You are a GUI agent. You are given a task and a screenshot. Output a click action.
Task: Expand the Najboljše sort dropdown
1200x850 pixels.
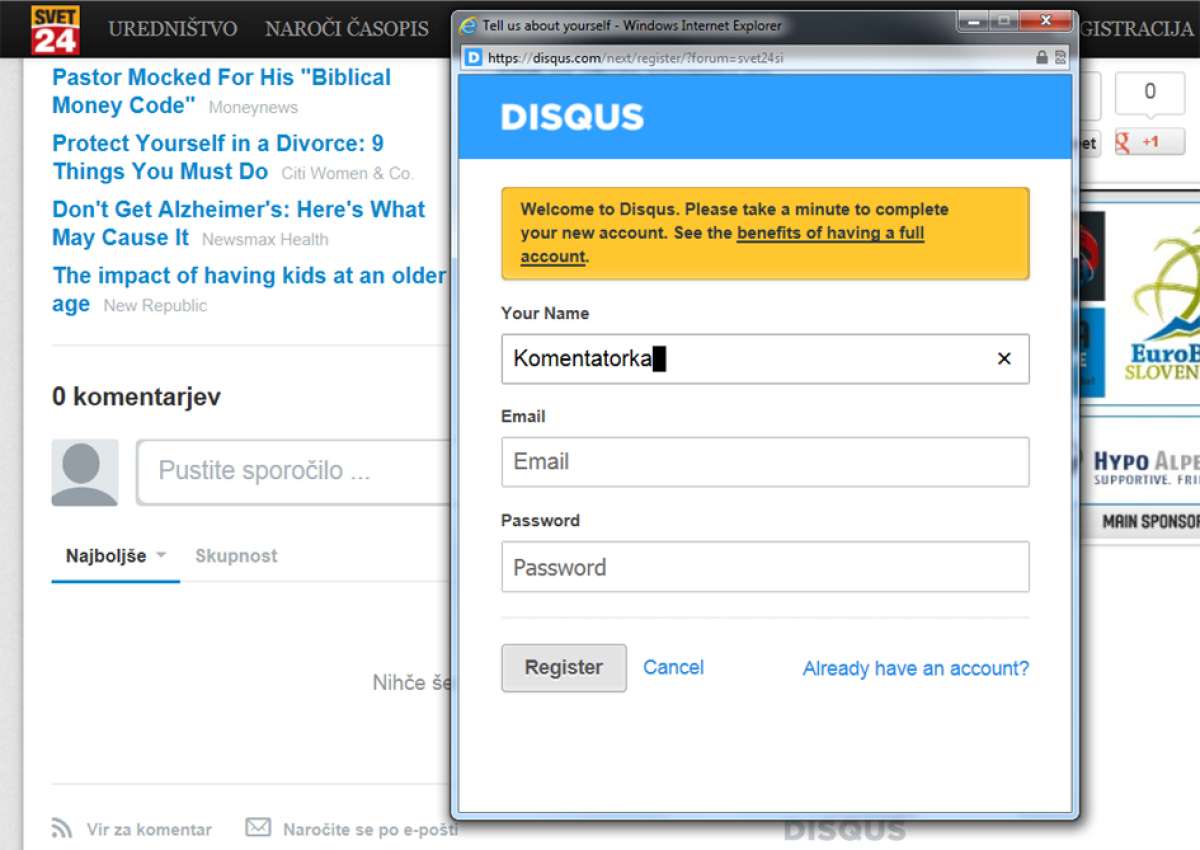[x=115, y=556]
